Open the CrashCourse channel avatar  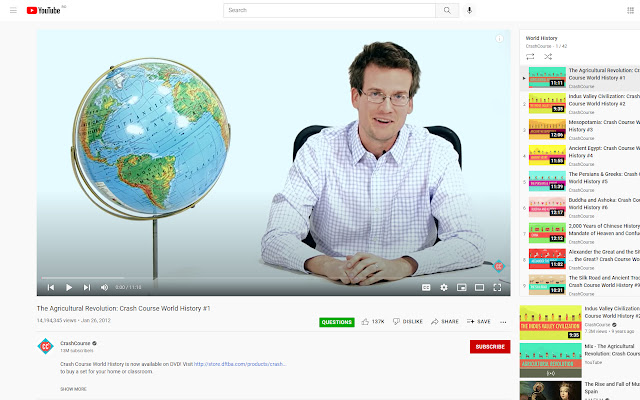[45, 347]
